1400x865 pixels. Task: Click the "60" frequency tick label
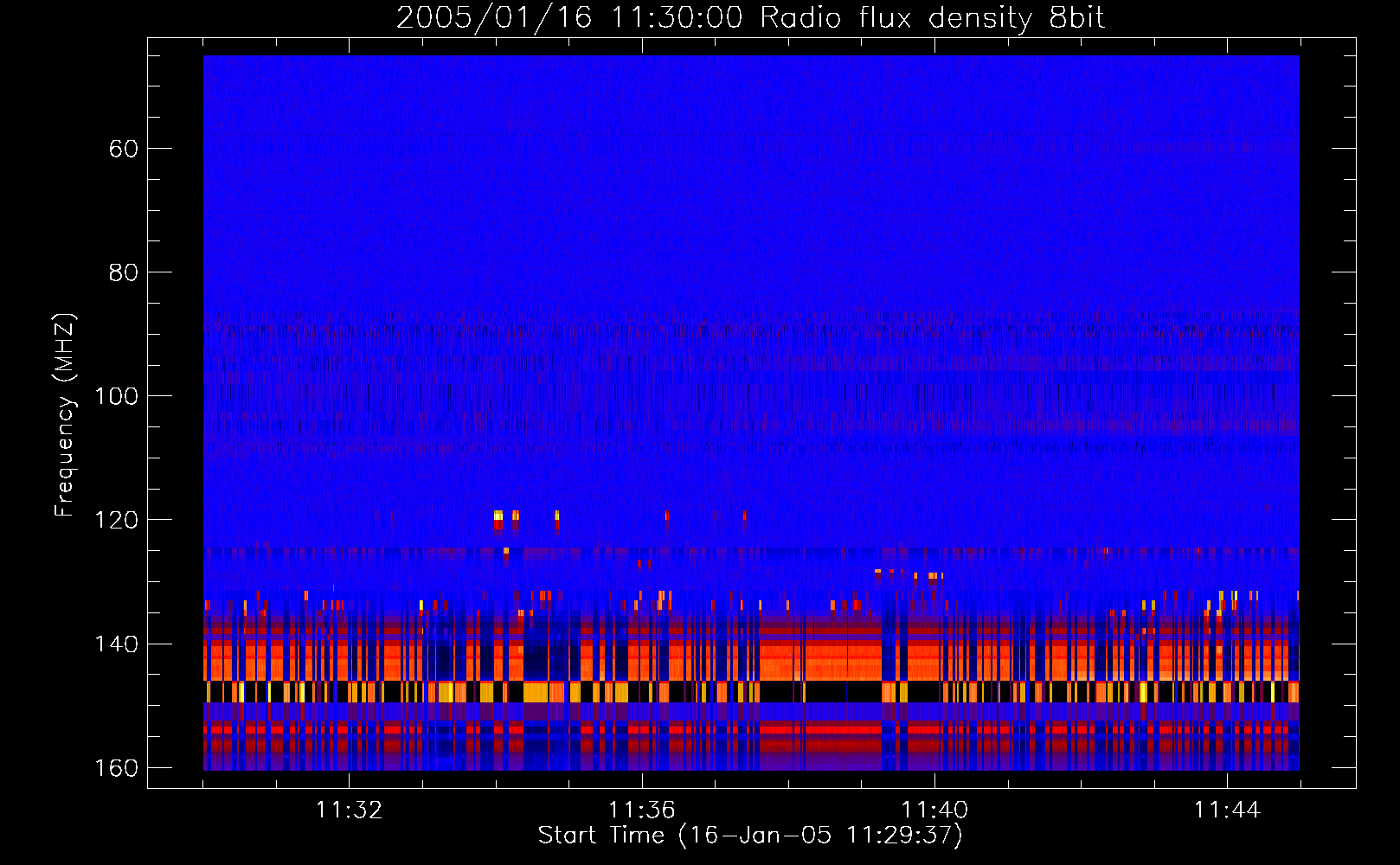[124, 149]
